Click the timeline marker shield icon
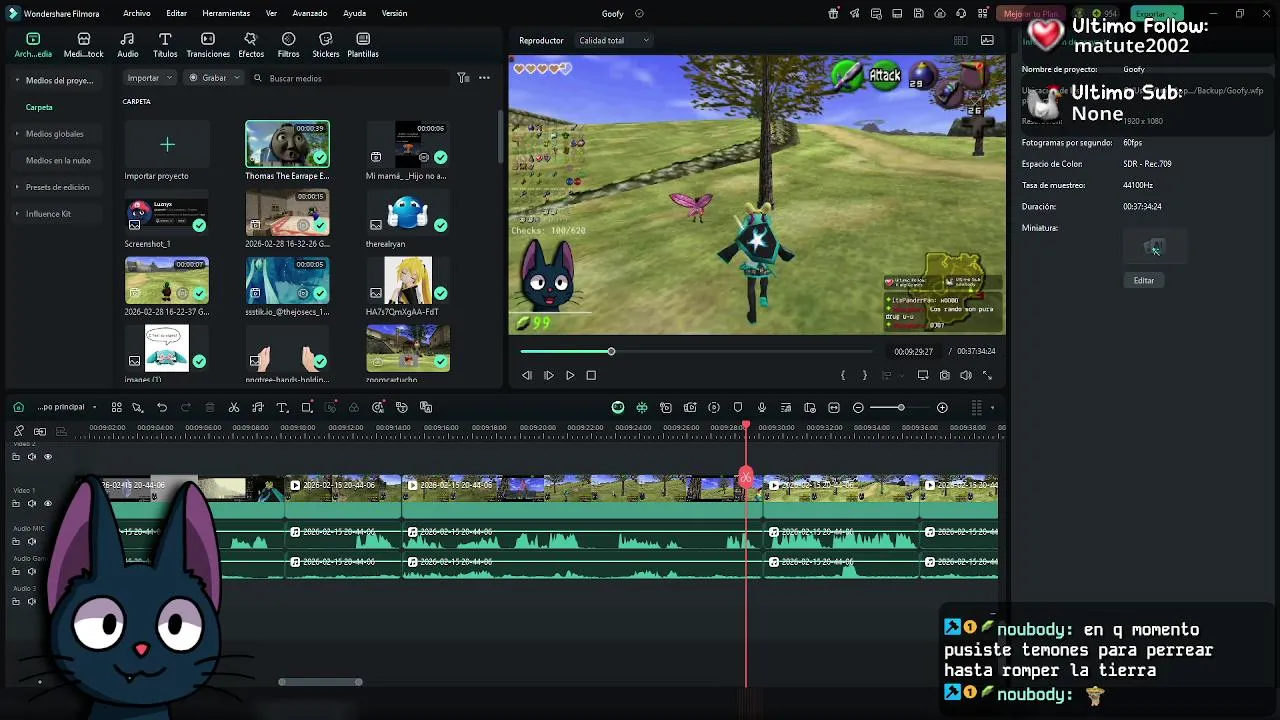 (x=738, y=408)
